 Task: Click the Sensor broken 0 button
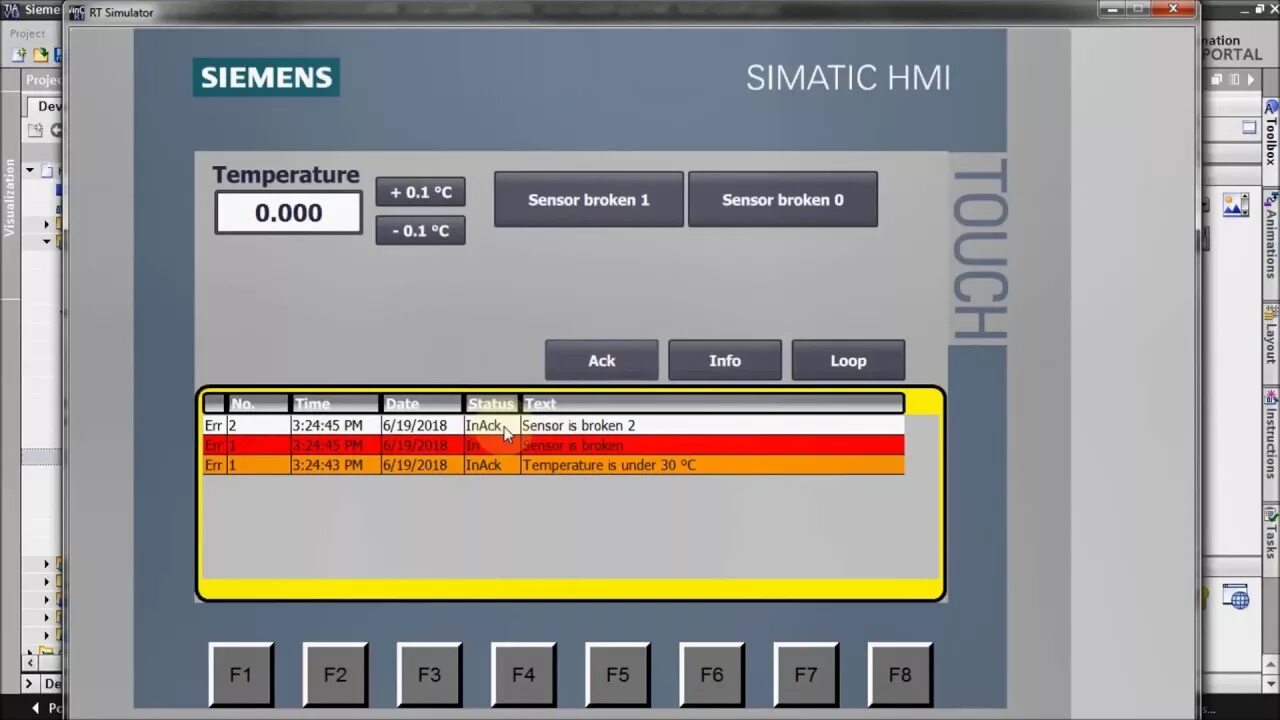pos(782,199)
